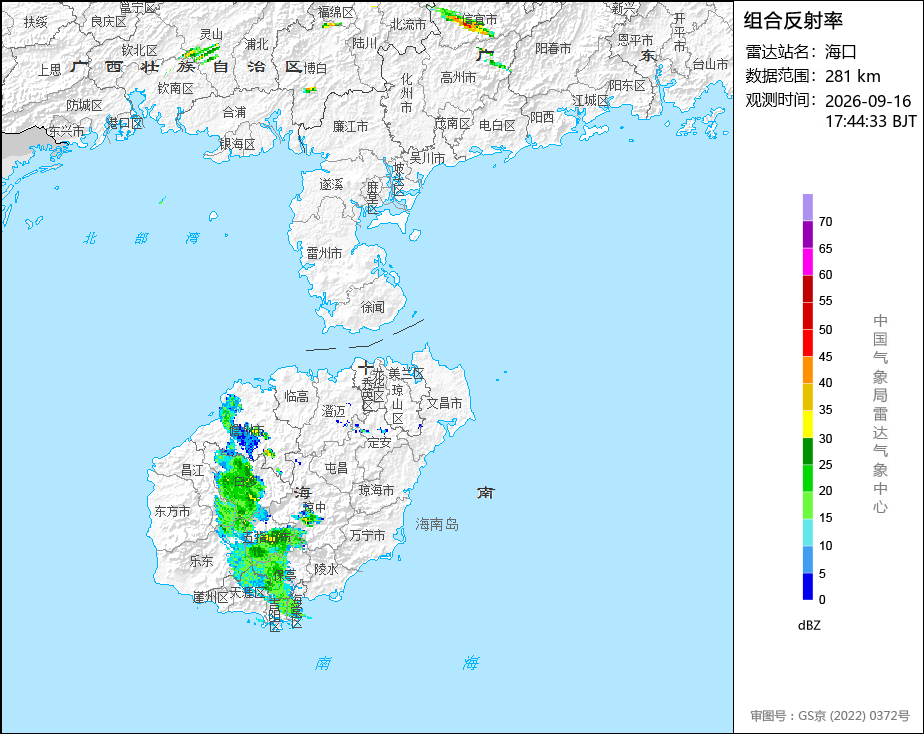Image resolution: width=924 pixels, height=734 pixels.
Task: Click the red 45-50 dBZ swatch
Action: (x=807, y=343)
